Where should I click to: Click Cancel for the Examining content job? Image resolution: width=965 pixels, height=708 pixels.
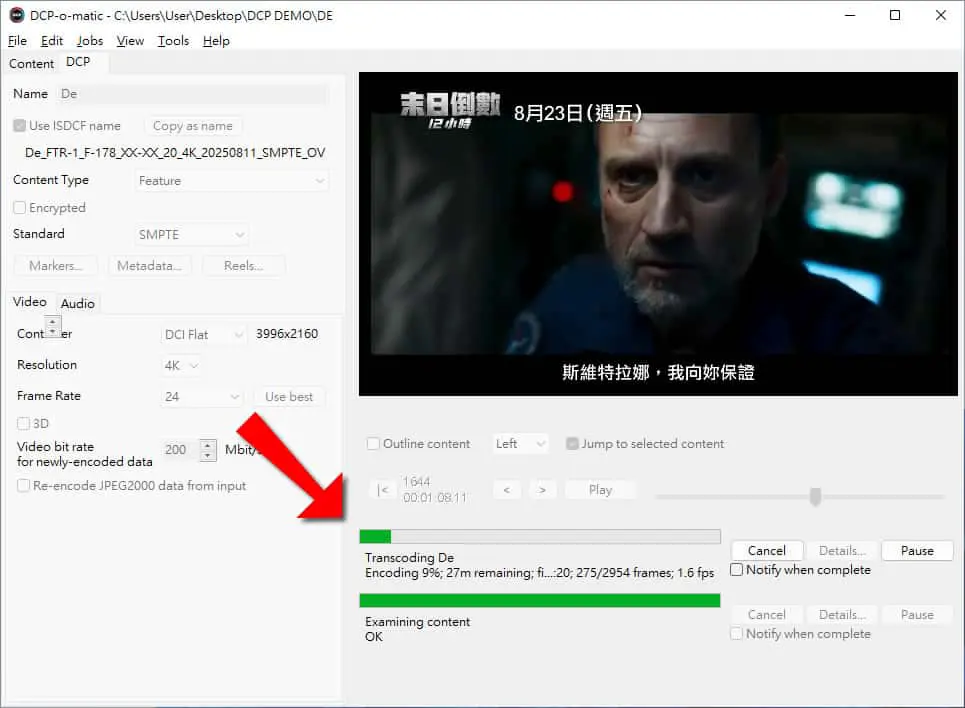767,615
